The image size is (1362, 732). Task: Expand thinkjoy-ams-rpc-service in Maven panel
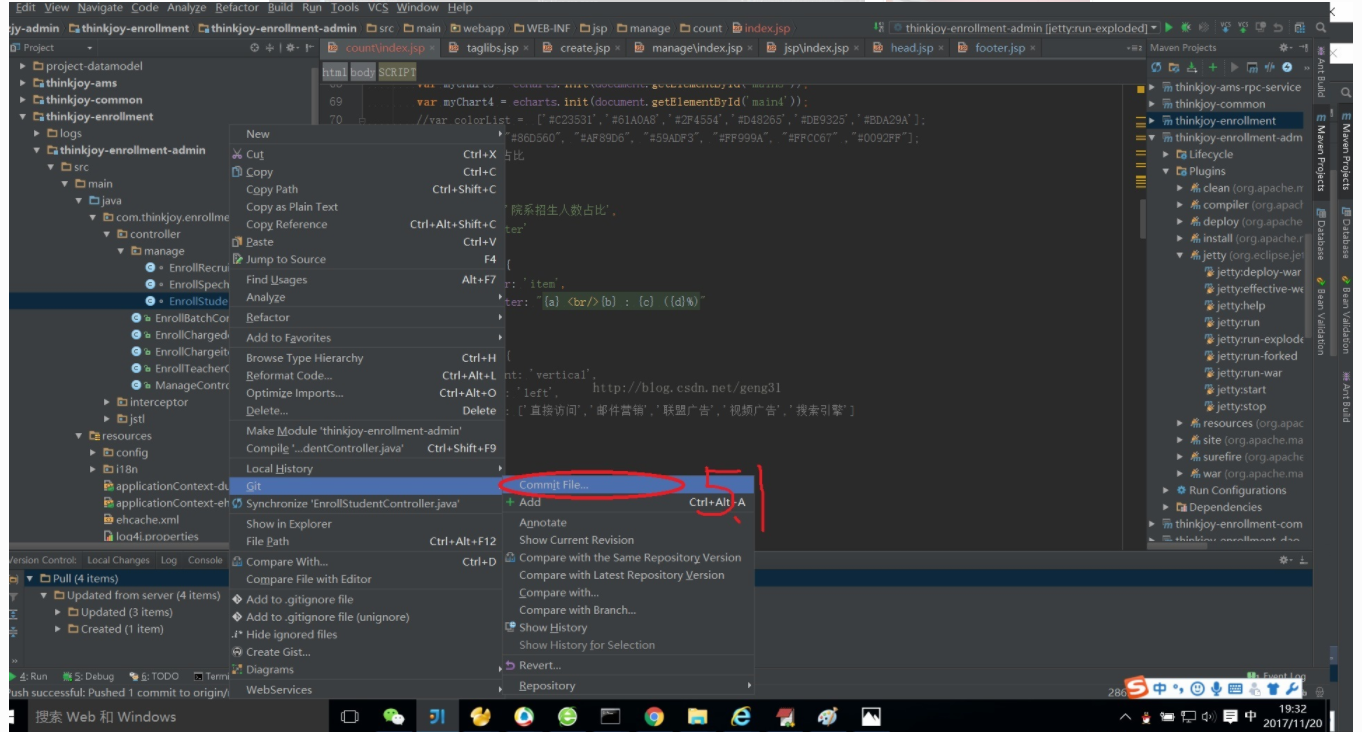coord(1152,87)
